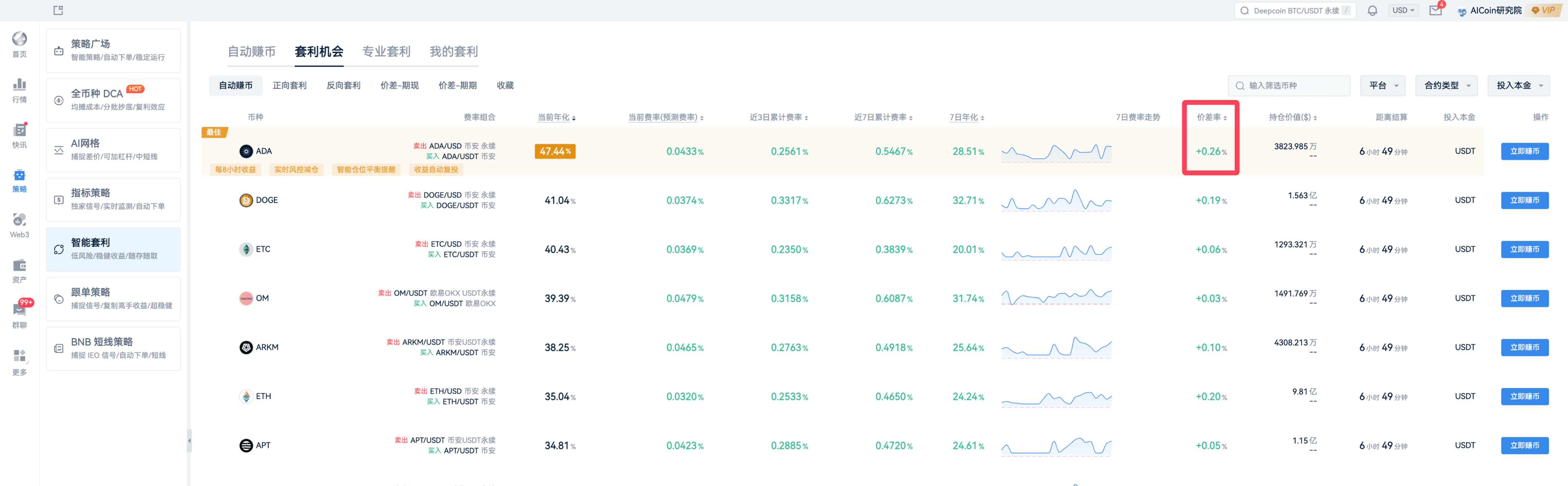Select the 收藏 filter tab

[505, 85]
